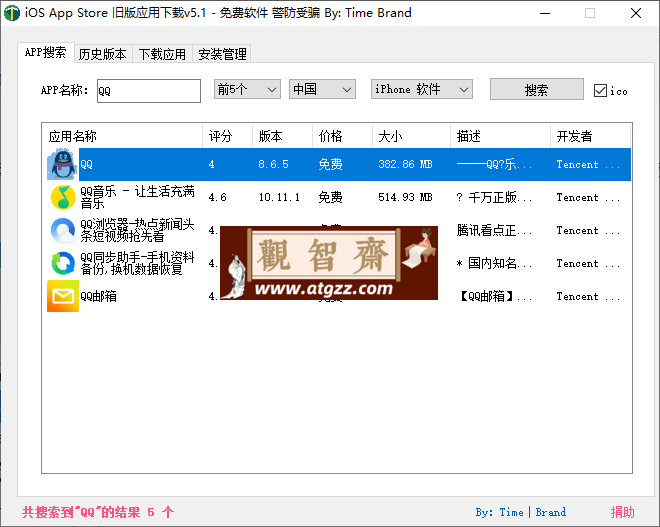Select the QQ同步助手 row name
Screen dimensions: 660x527
[x=137, y=263]
